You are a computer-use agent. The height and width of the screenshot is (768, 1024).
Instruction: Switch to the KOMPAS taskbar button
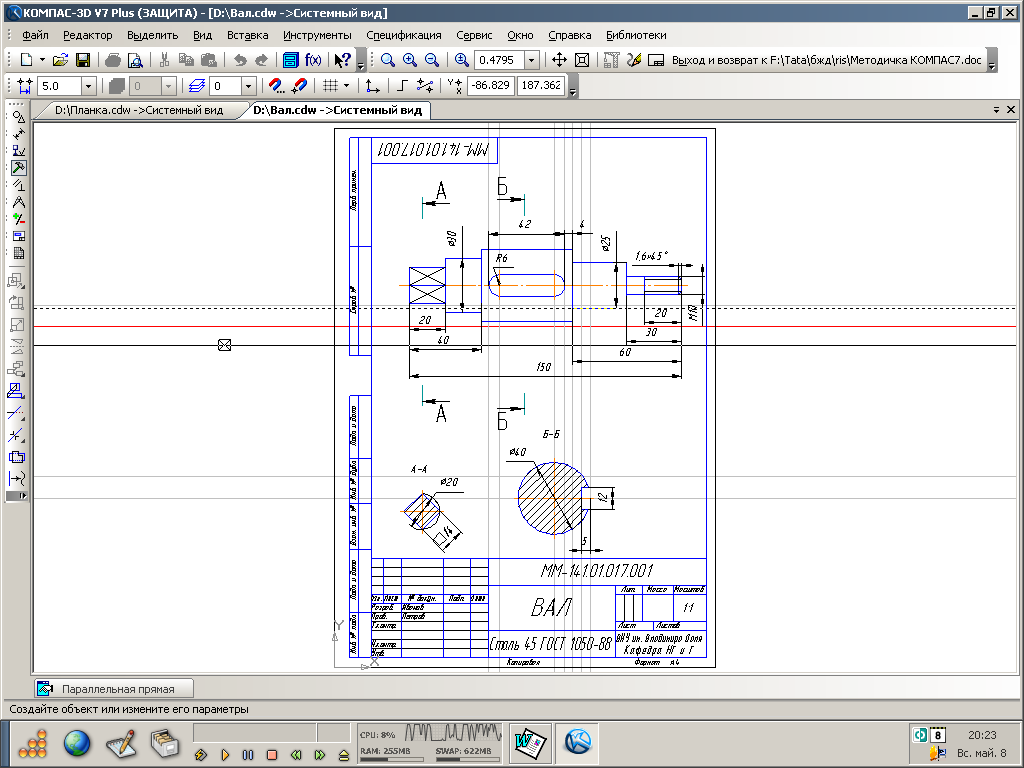[578, 744]
